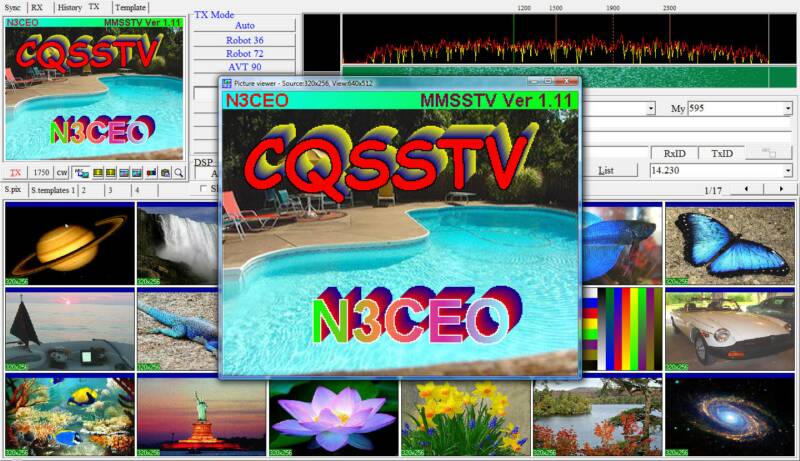Click the Picture viewer title bar icon
Screen dimensions: 800x461
point(227,83)
